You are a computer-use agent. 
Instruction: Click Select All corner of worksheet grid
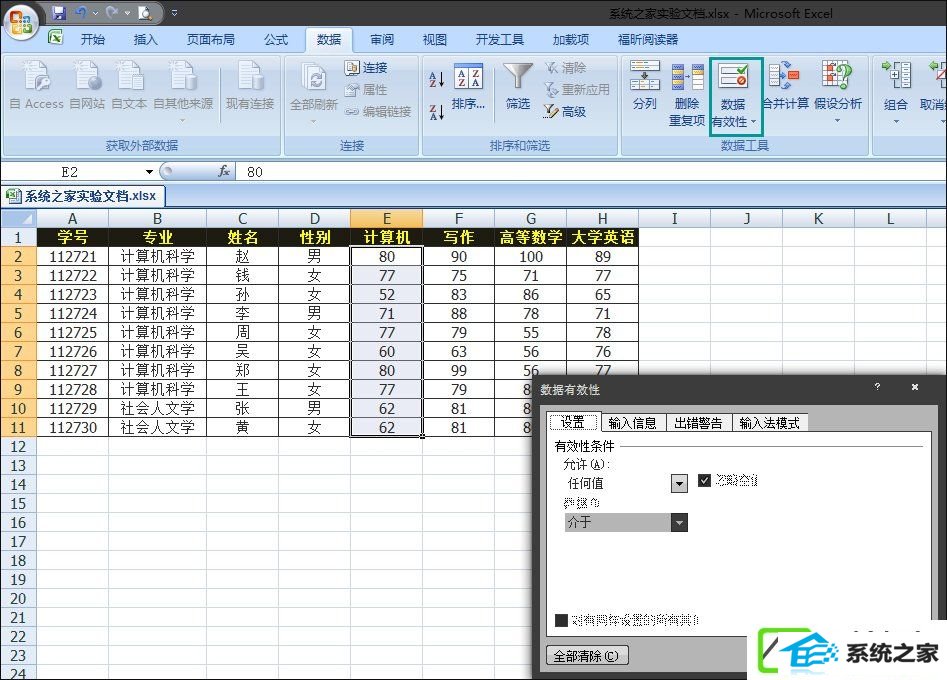(x=19, y=218)
